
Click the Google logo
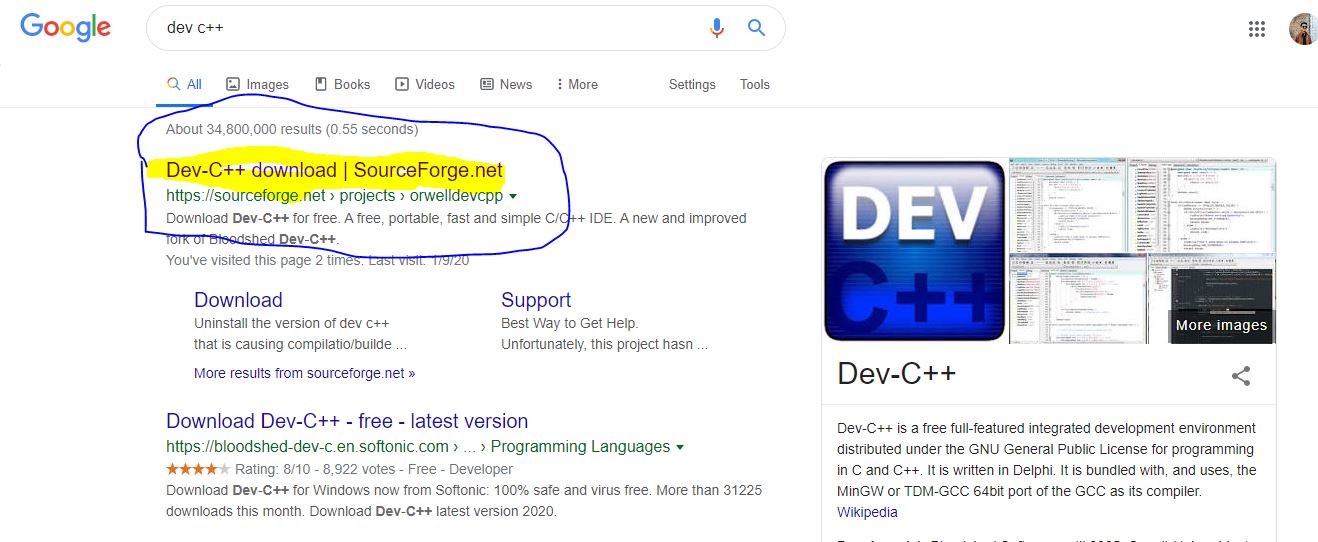pyautogui.click(x=65, y=27)
